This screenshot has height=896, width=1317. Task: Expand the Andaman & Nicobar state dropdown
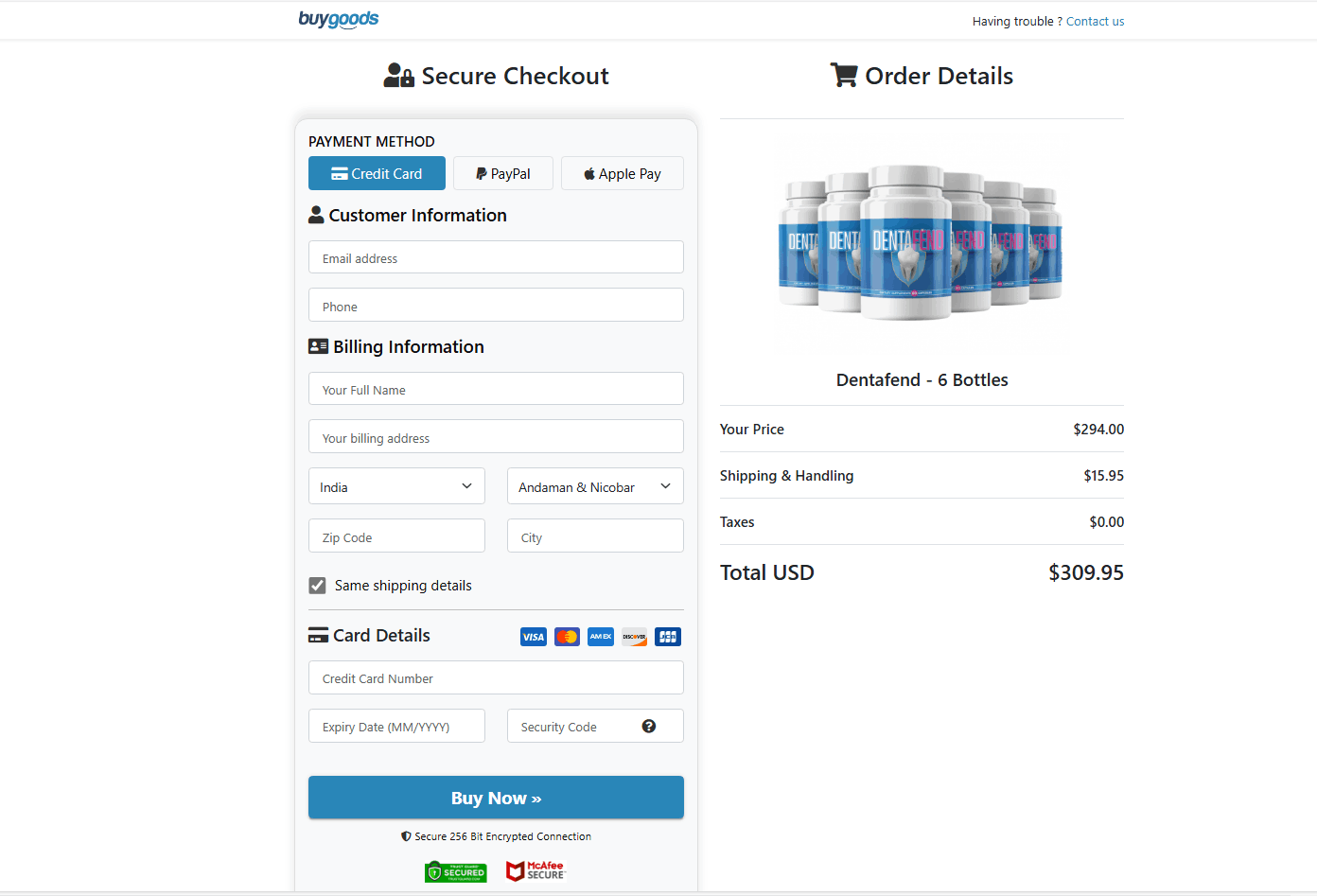[x=595, y=486]
